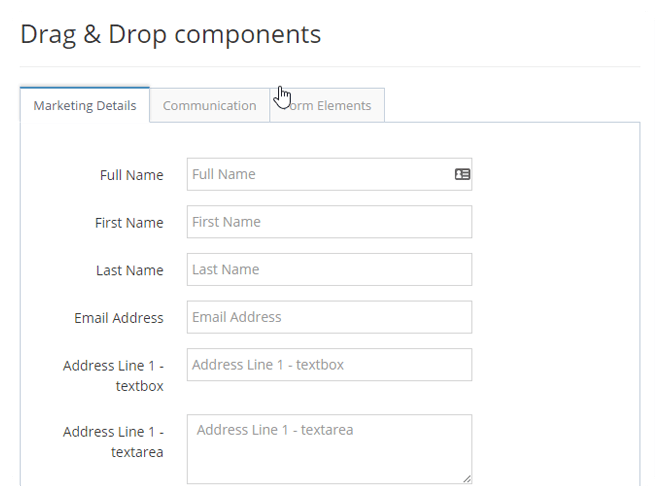The image size is (665, 500).
Task: Click the textarea resize handle corner
Action: click(x=467, y=479)
